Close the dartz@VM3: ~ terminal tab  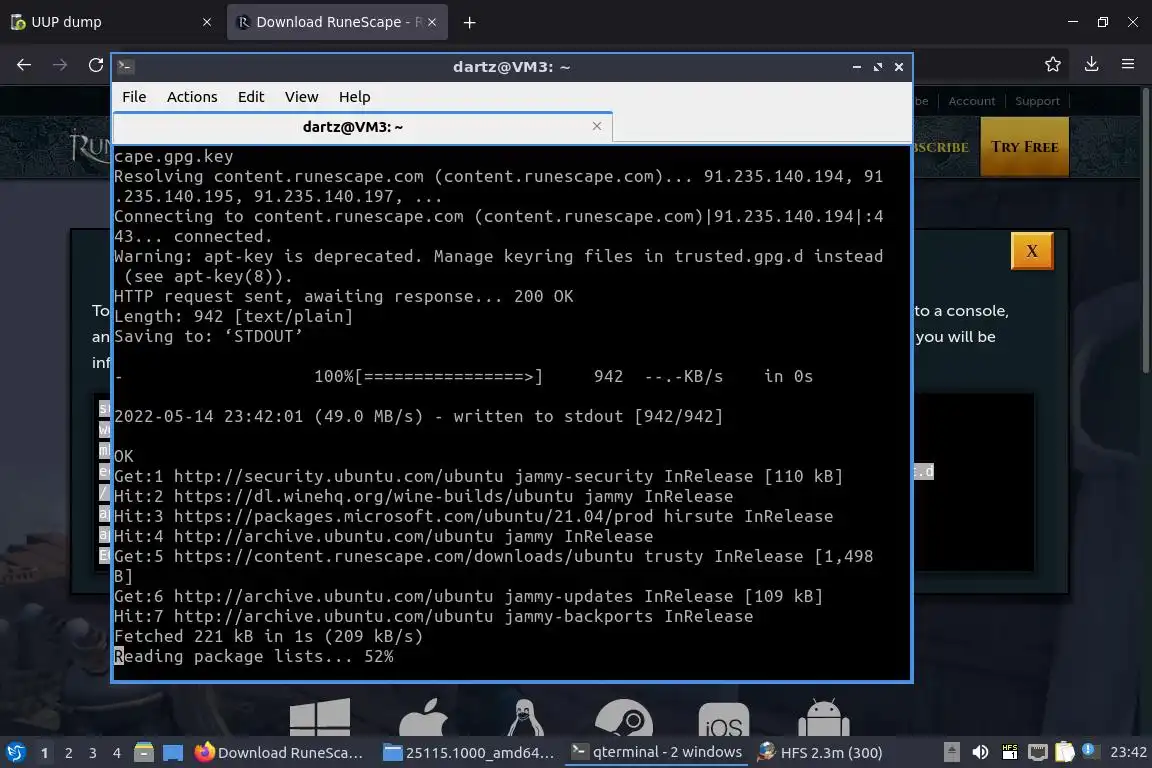pos(597,126)
